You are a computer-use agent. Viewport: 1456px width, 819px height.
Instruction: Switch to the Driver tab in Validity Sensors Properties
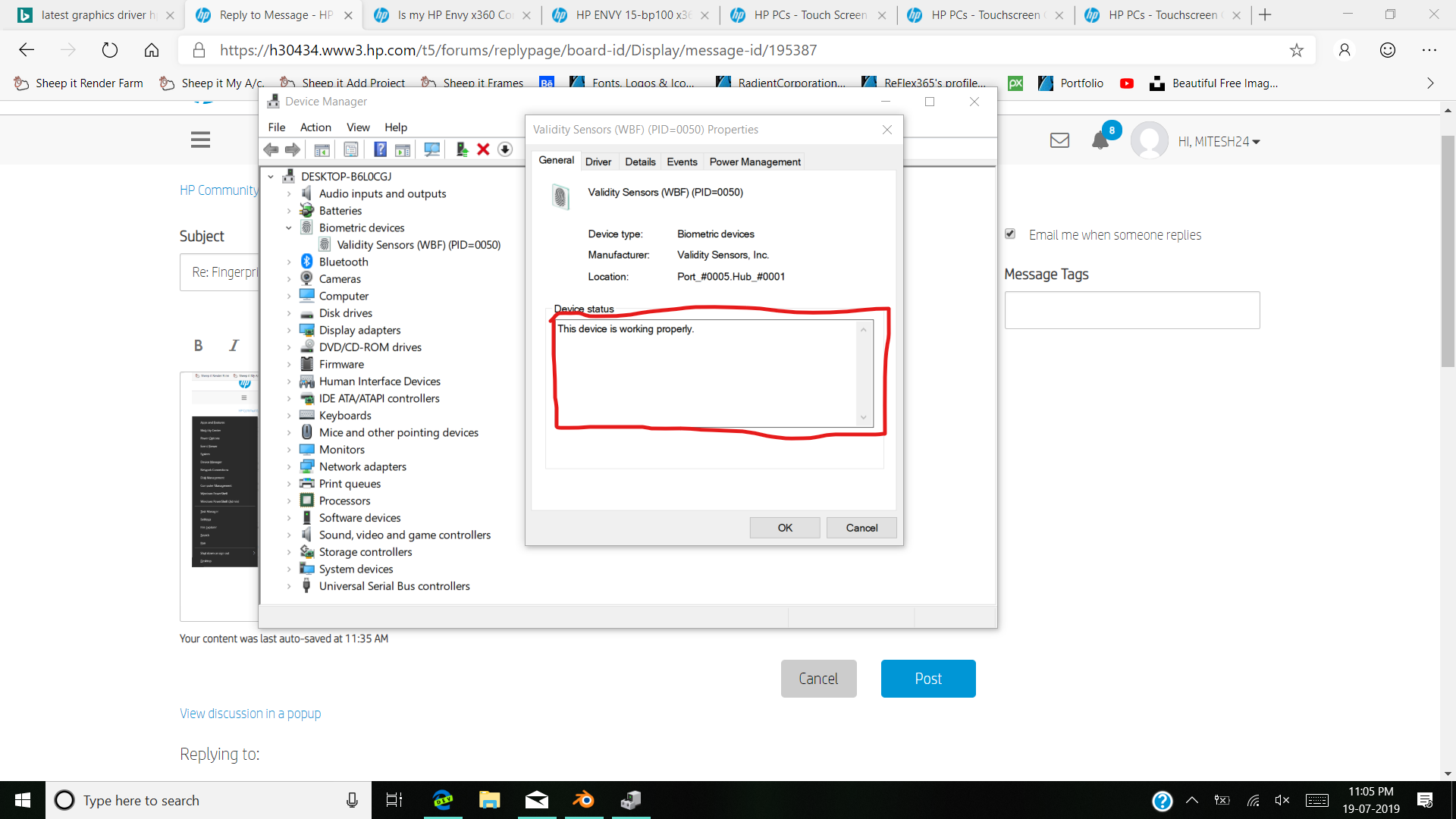[598, 162]
